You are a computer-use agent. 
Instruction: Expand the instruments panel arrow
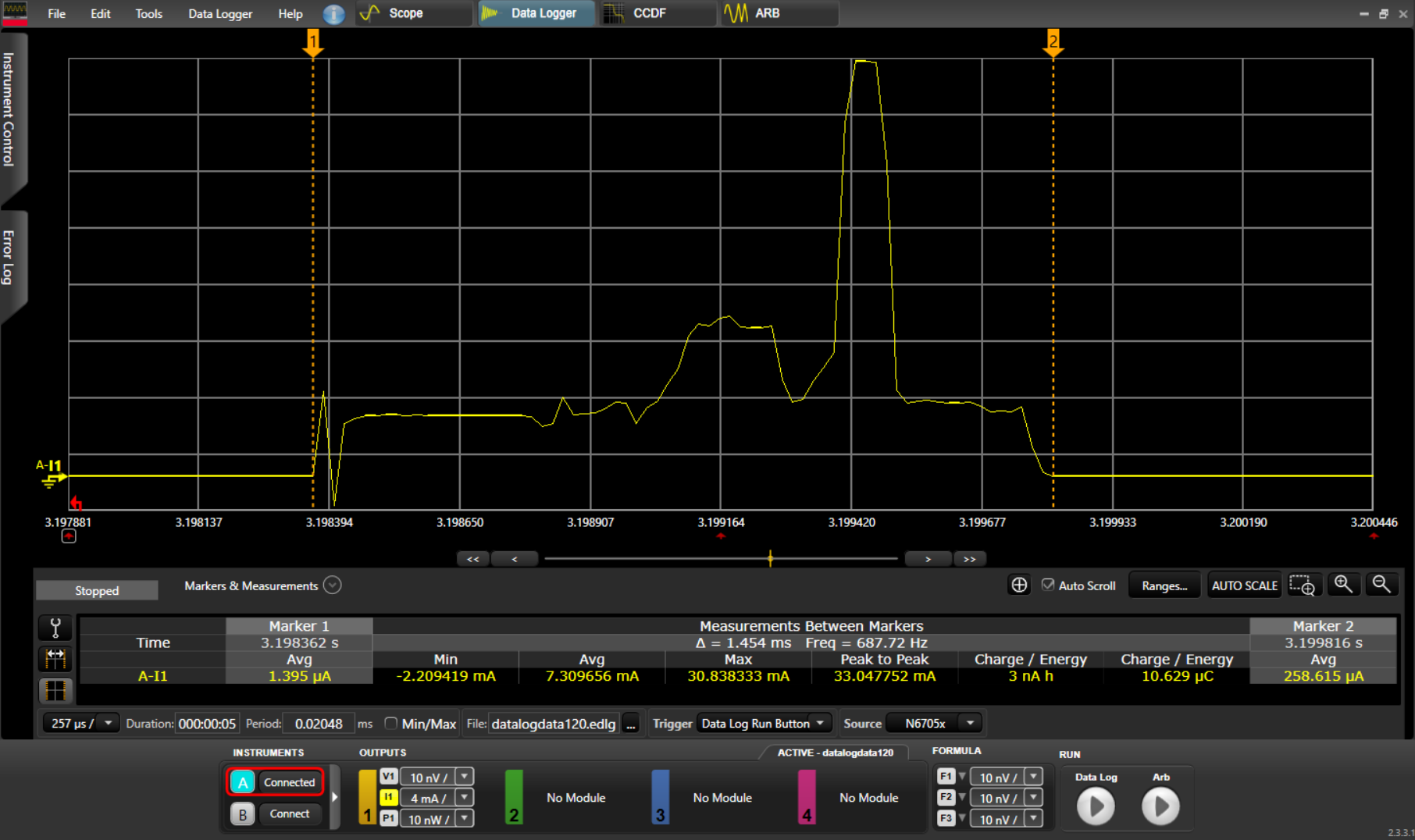335,797
